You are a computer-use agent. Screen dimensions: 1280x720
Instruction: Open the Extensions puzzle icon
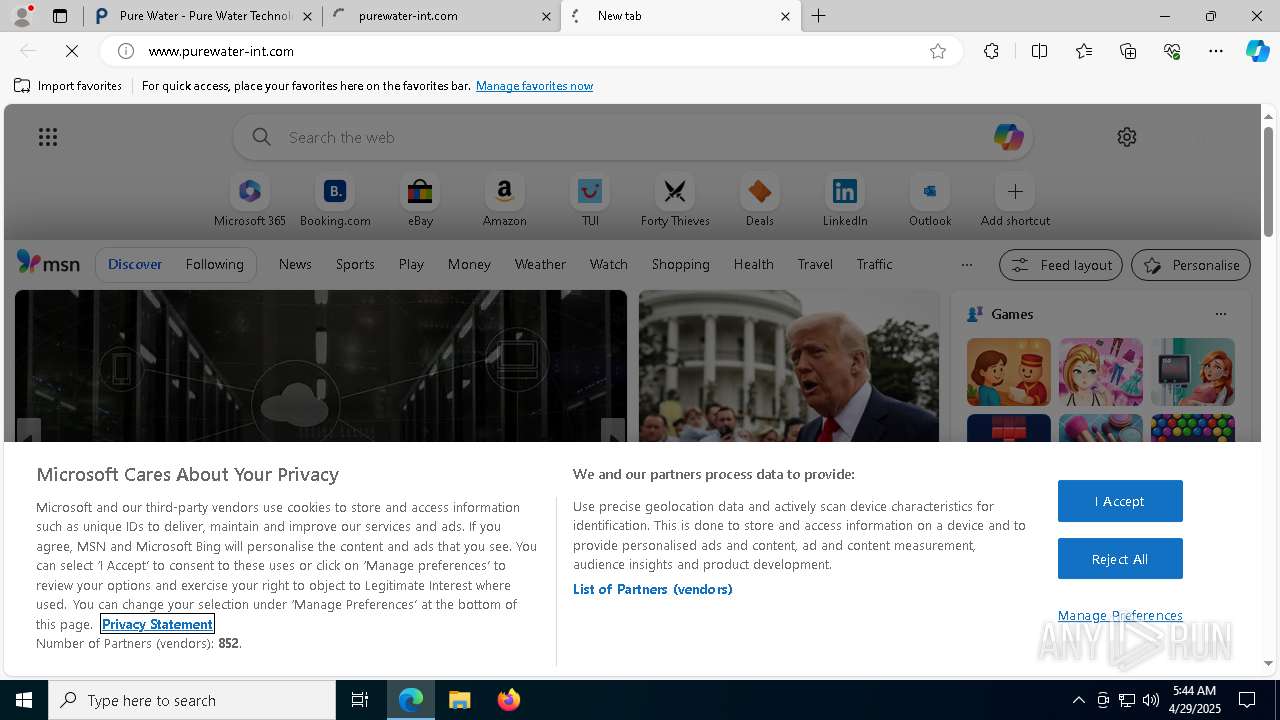tap(991, 51)
